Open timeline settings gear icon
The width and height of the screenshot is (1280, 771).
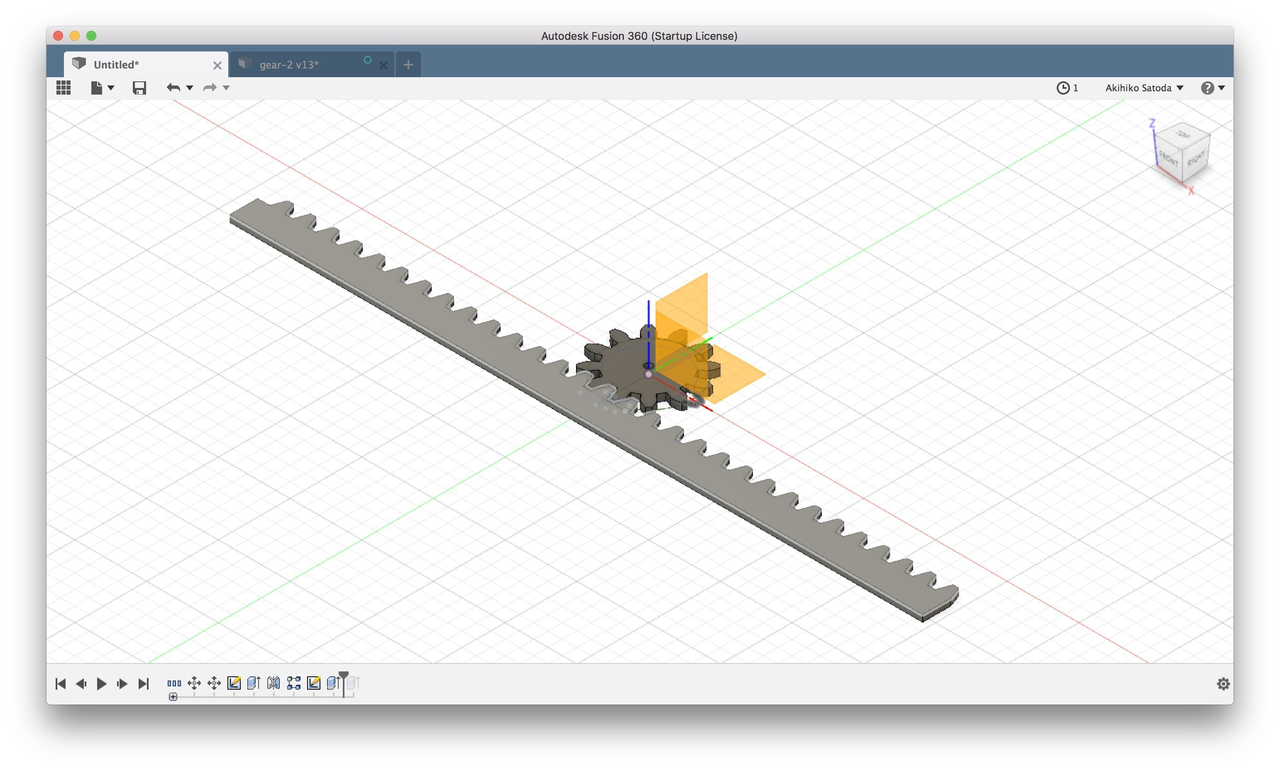1223,684
